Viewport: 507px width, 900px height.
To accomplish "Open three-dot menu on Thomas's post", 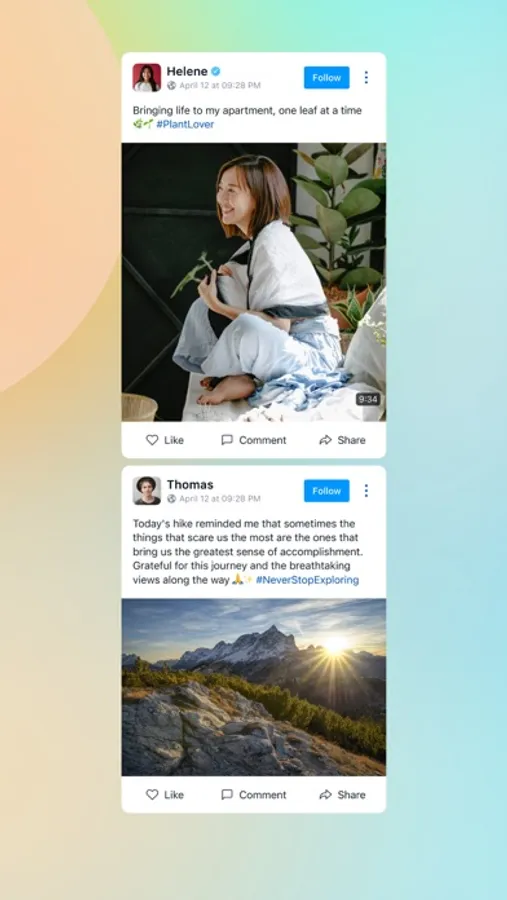I will click(x=366, y=491).
